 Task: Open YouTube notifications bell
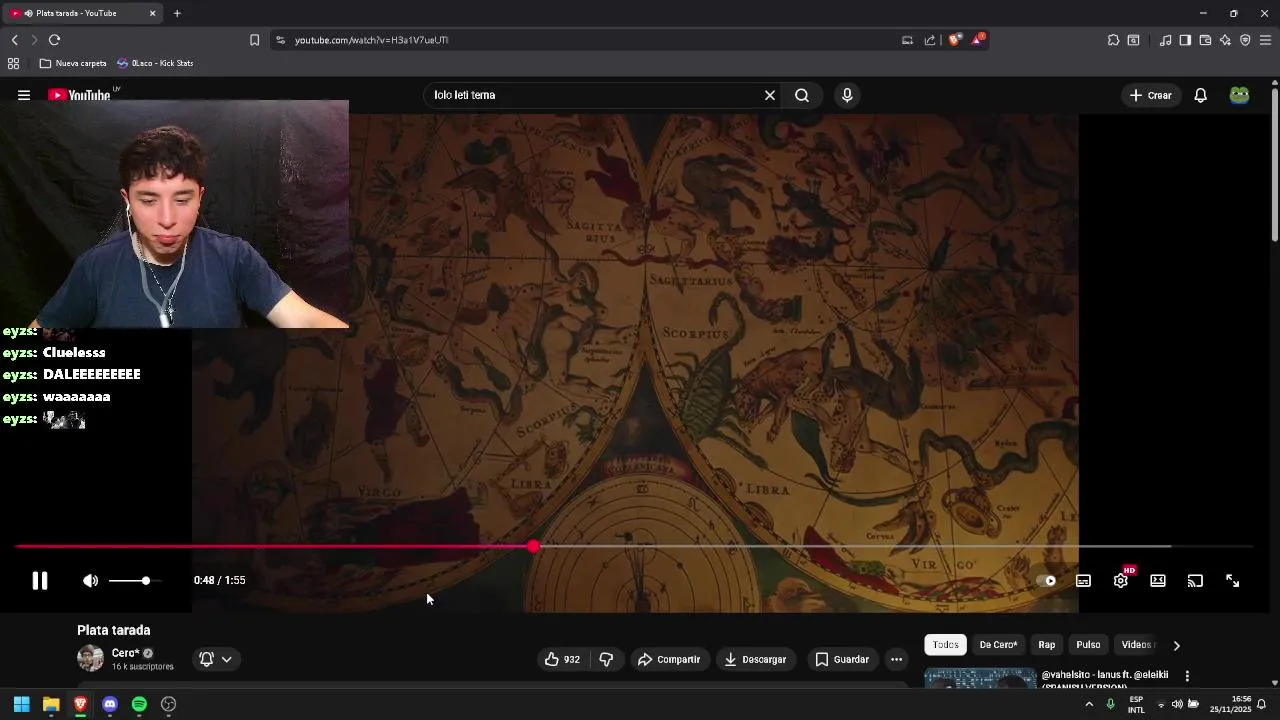[1201, 95]
